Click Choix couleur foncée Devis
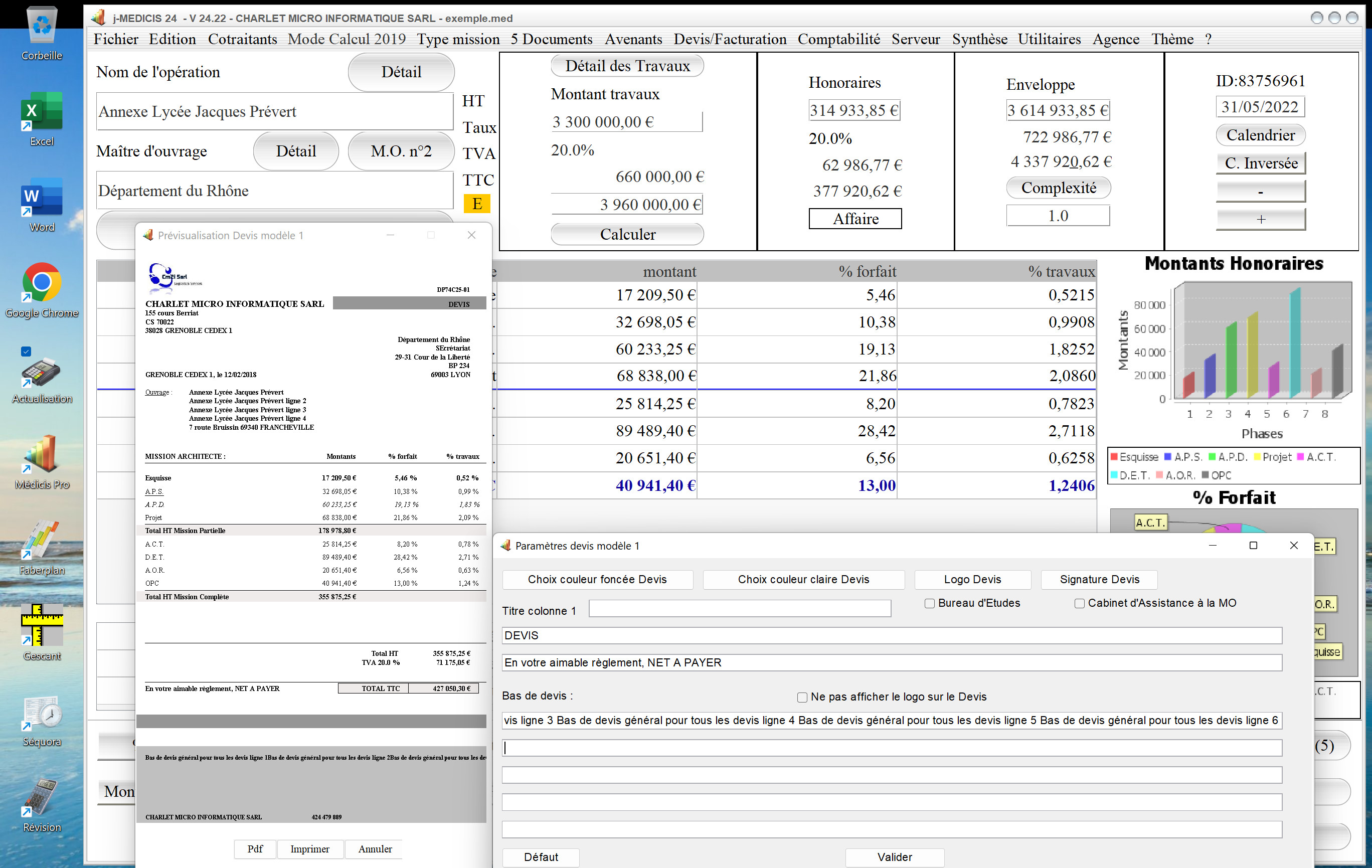 [x=597, y=580]
